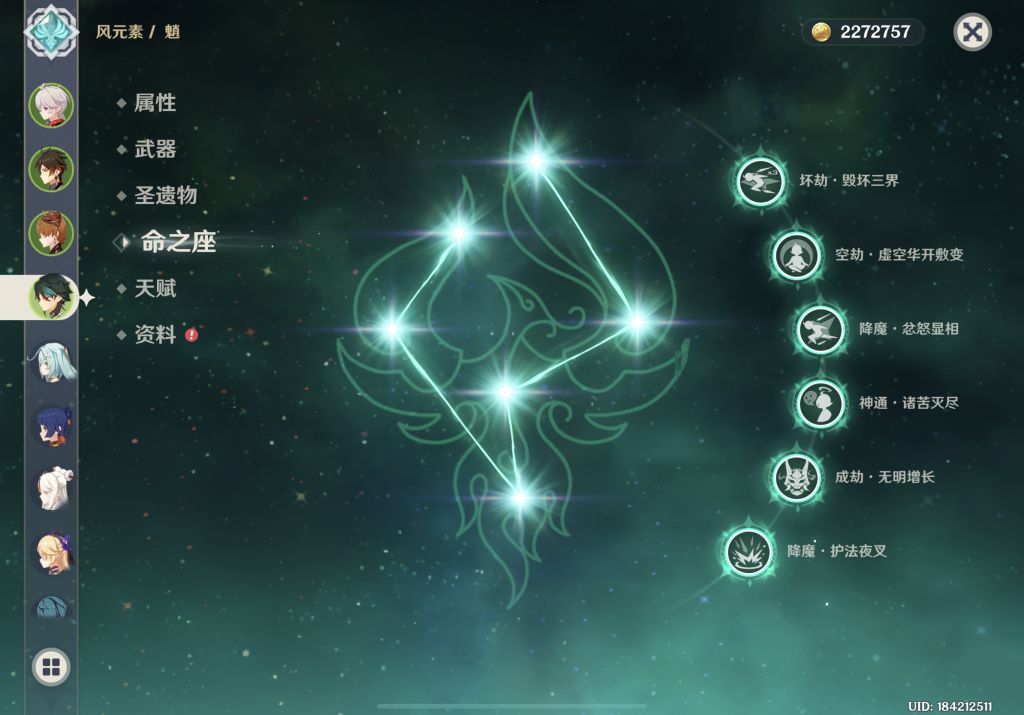Select the dark-haired character in the second portrait
The width and height of the screenshot is (1024, 715).
point(51,169)
